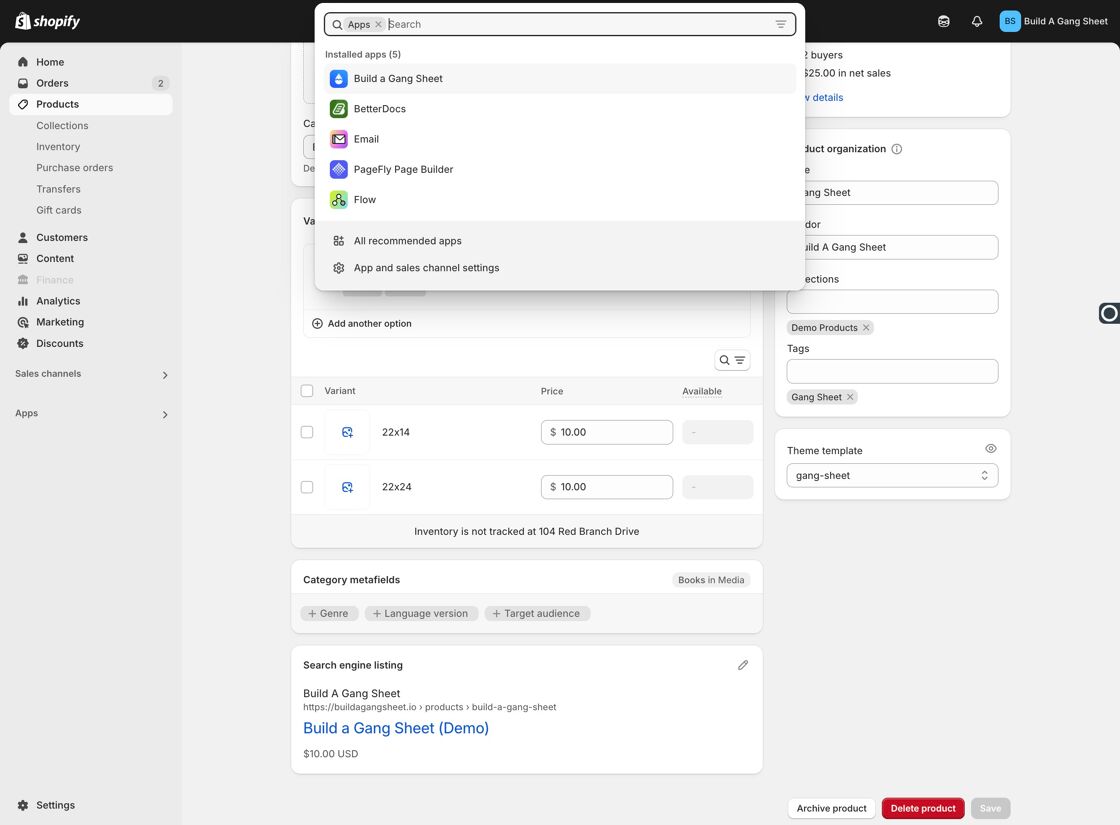Click the Discounts icon in sidebar
This screenshot has height=825, width=1120.
click(23, 344)
